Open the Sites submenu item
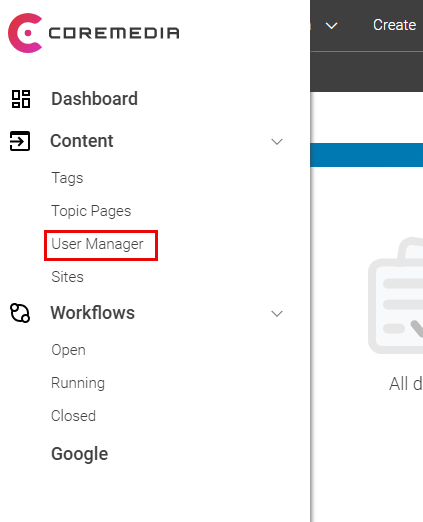 pos(67,277)
